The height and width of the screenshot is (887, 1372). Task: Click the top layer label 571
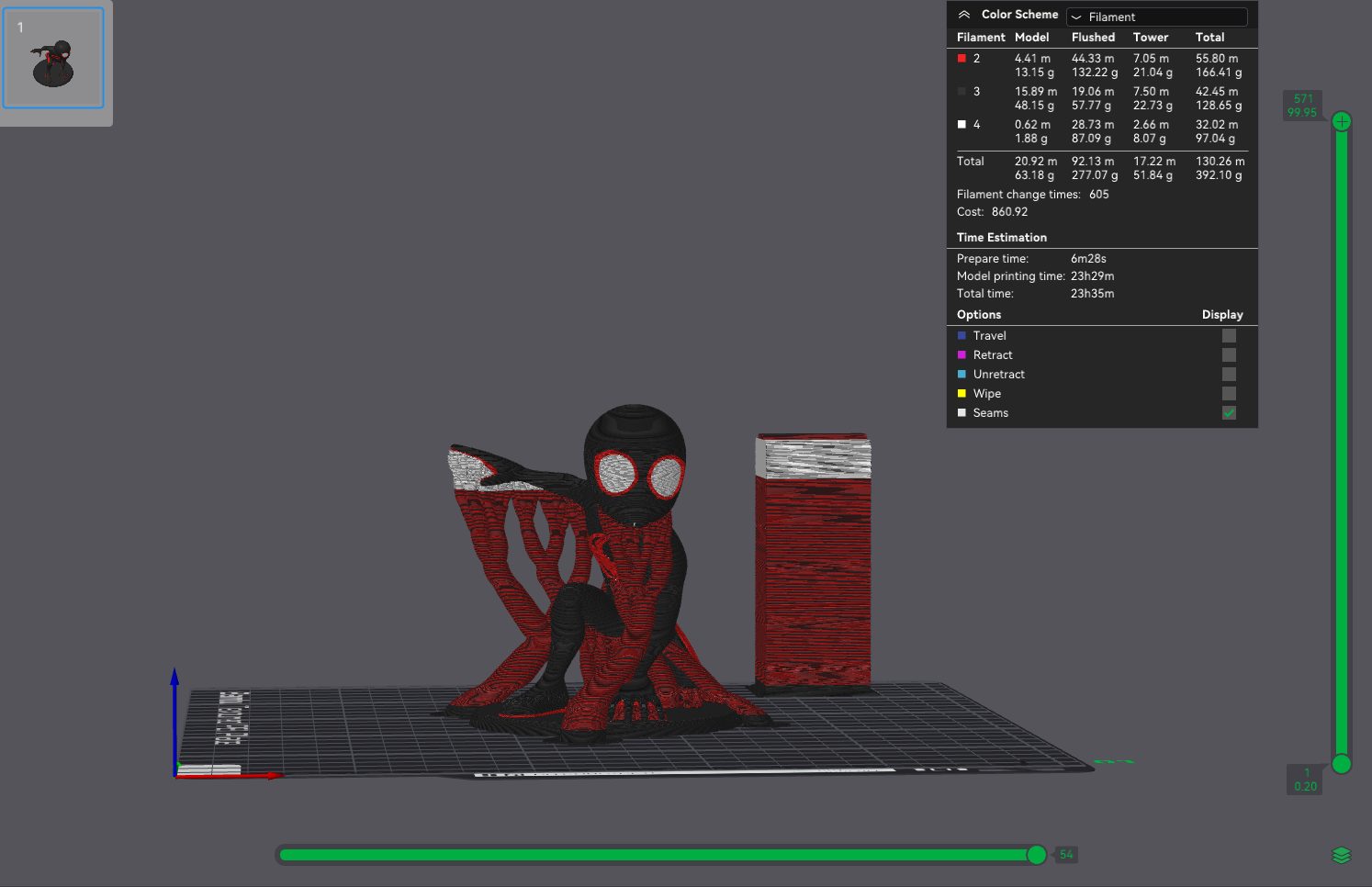1303,99
